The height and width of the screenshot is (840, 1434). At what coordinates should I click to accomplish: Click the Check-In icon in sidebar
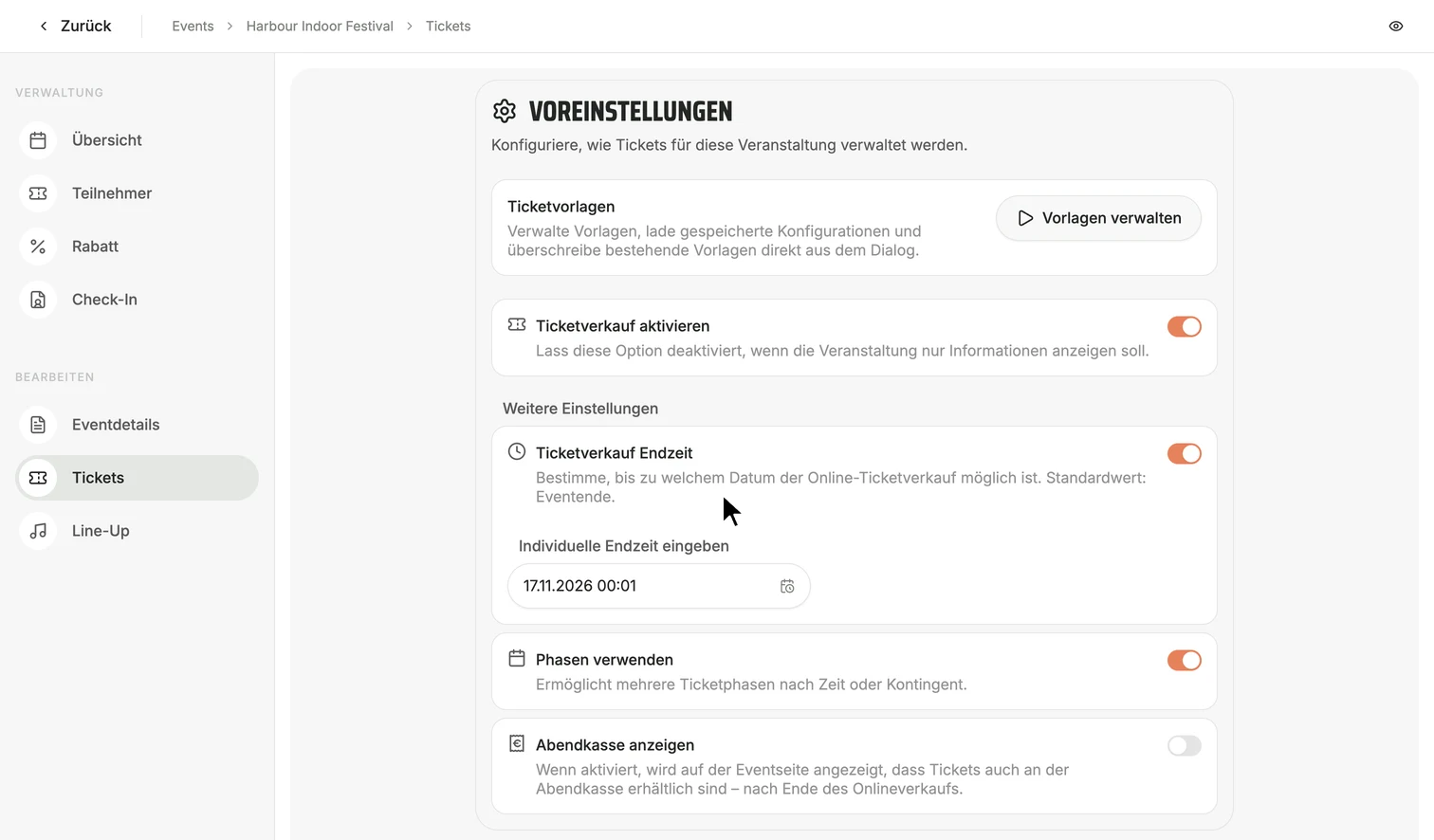tap(38, 300)
